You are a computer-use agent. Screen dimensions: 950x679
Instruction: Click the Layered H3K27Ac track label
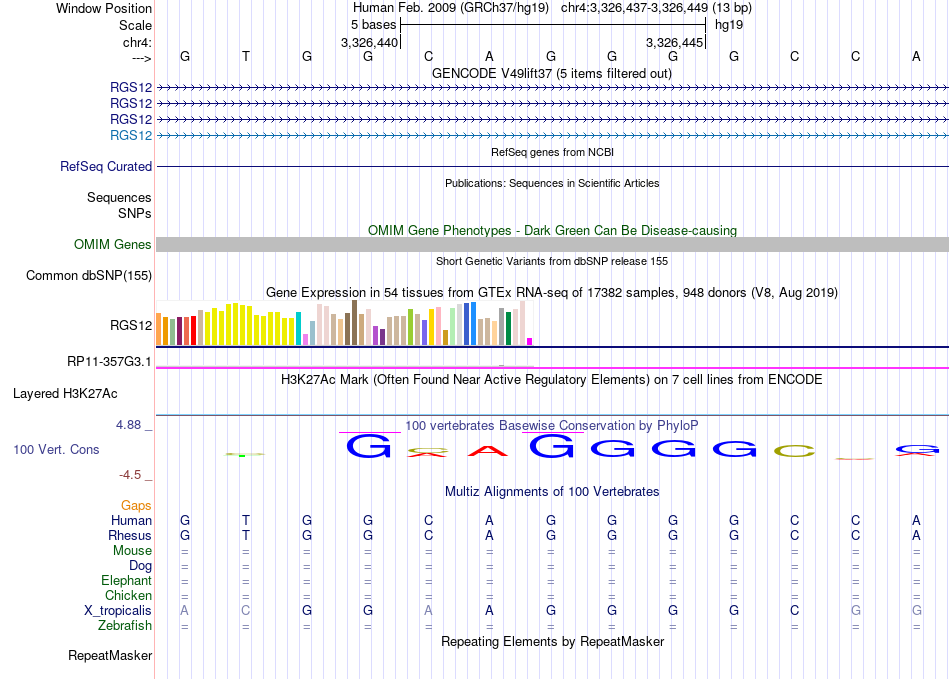pos(65,394)
